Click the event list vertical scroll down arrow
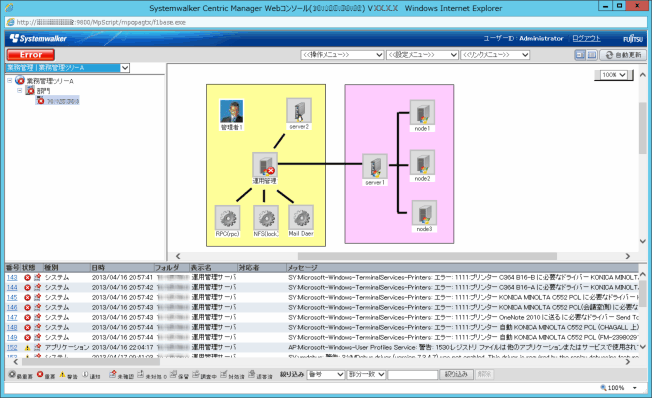Screen dimensions: 652x398 pyautogui.click(x=642, y=347)
